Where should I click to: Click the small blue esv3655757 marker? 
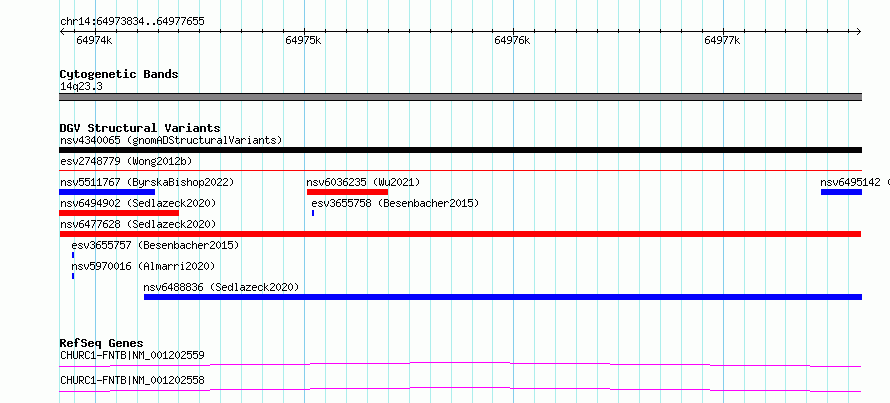(x=73, y=255)
